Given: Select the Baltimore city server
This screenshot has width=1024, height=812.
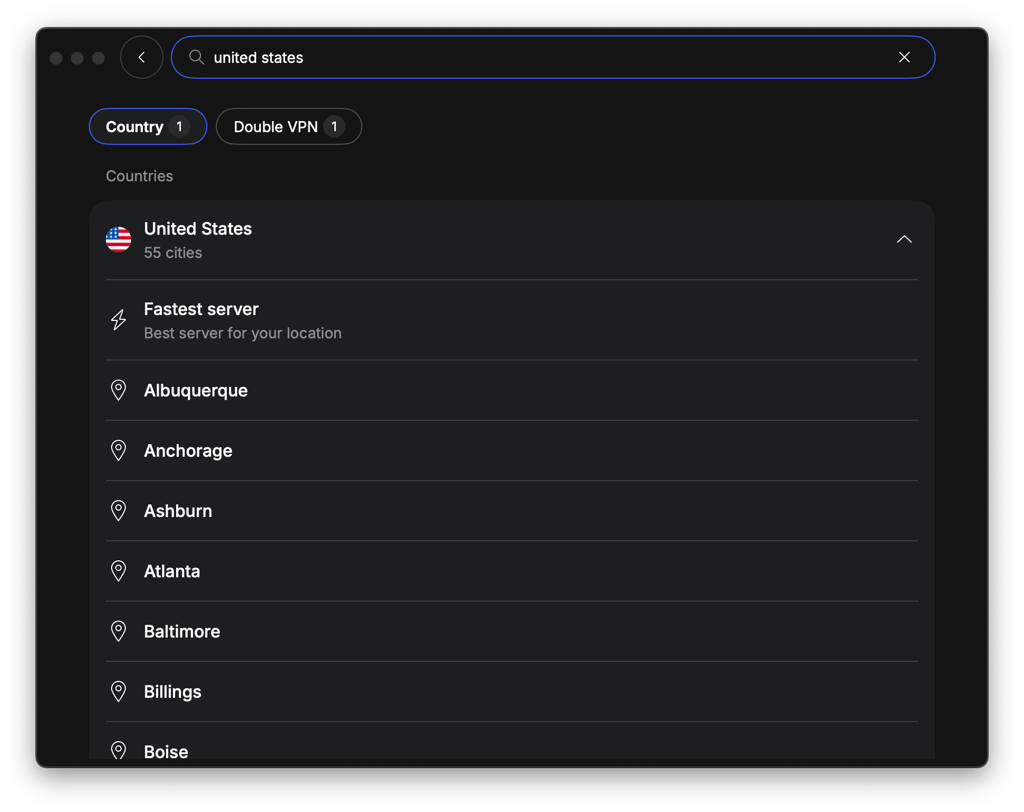Looking at the screenshot, I should (512, 631).
